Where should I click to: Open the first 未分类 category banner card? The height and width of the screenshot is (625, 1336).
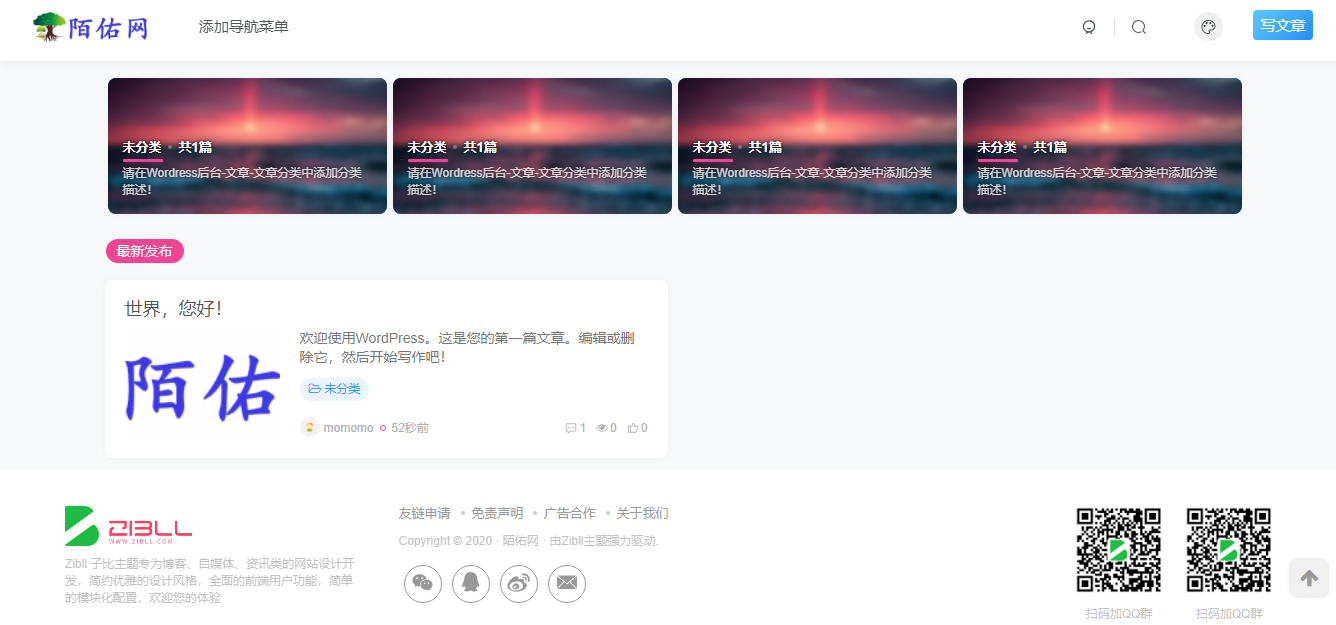(x=246, y=146)
